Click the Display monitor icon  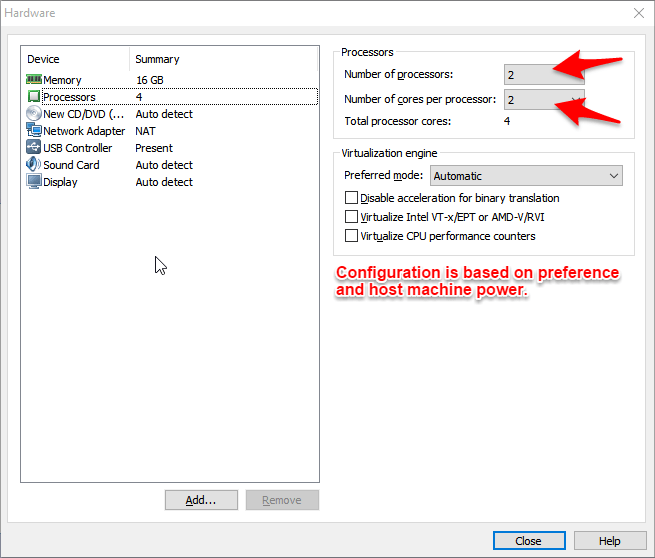(x=33, y=182)
